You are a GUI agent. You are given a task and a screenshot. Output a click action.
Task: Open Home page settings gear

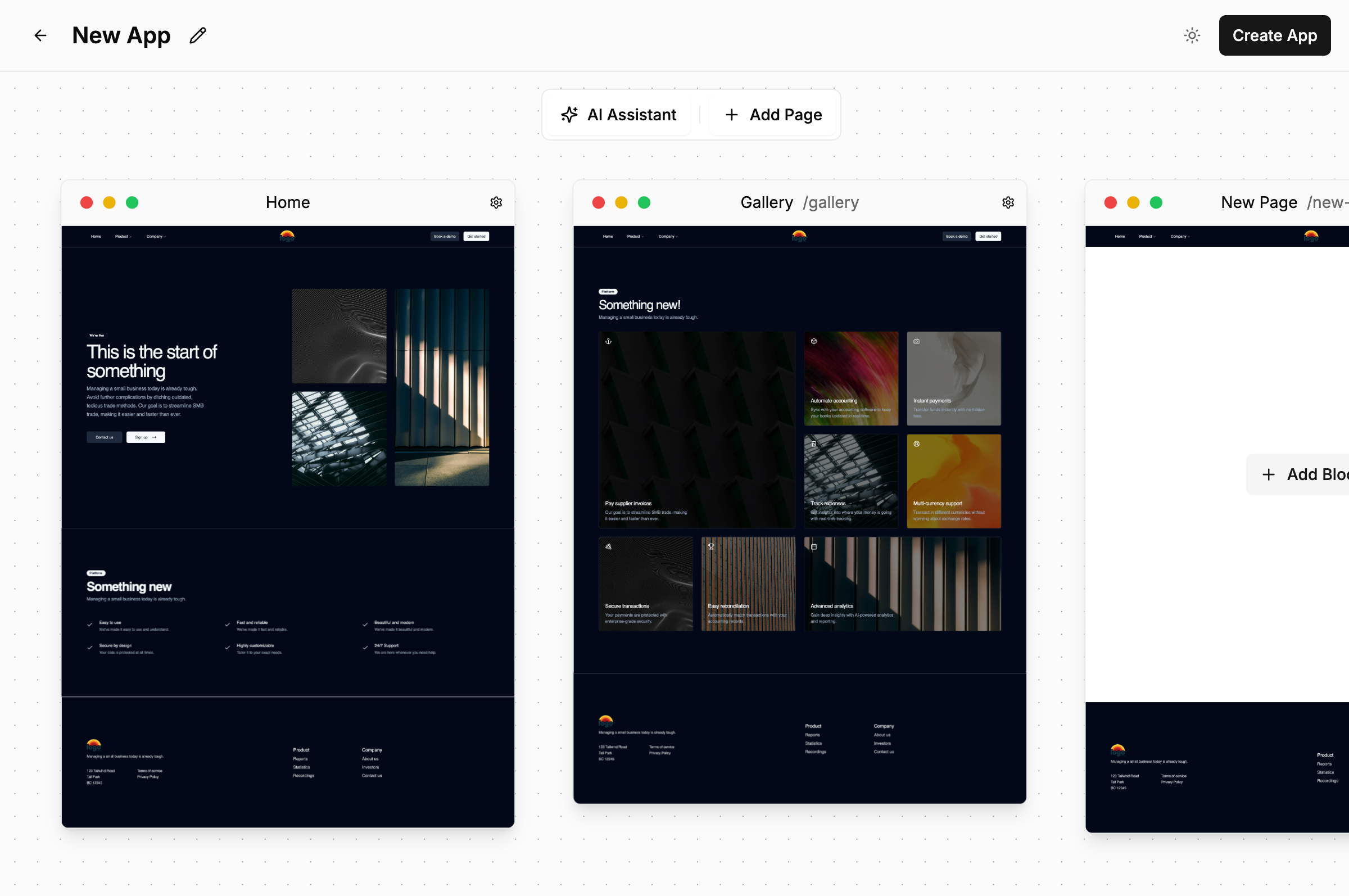pyautogui.click(x=496, y=202)
